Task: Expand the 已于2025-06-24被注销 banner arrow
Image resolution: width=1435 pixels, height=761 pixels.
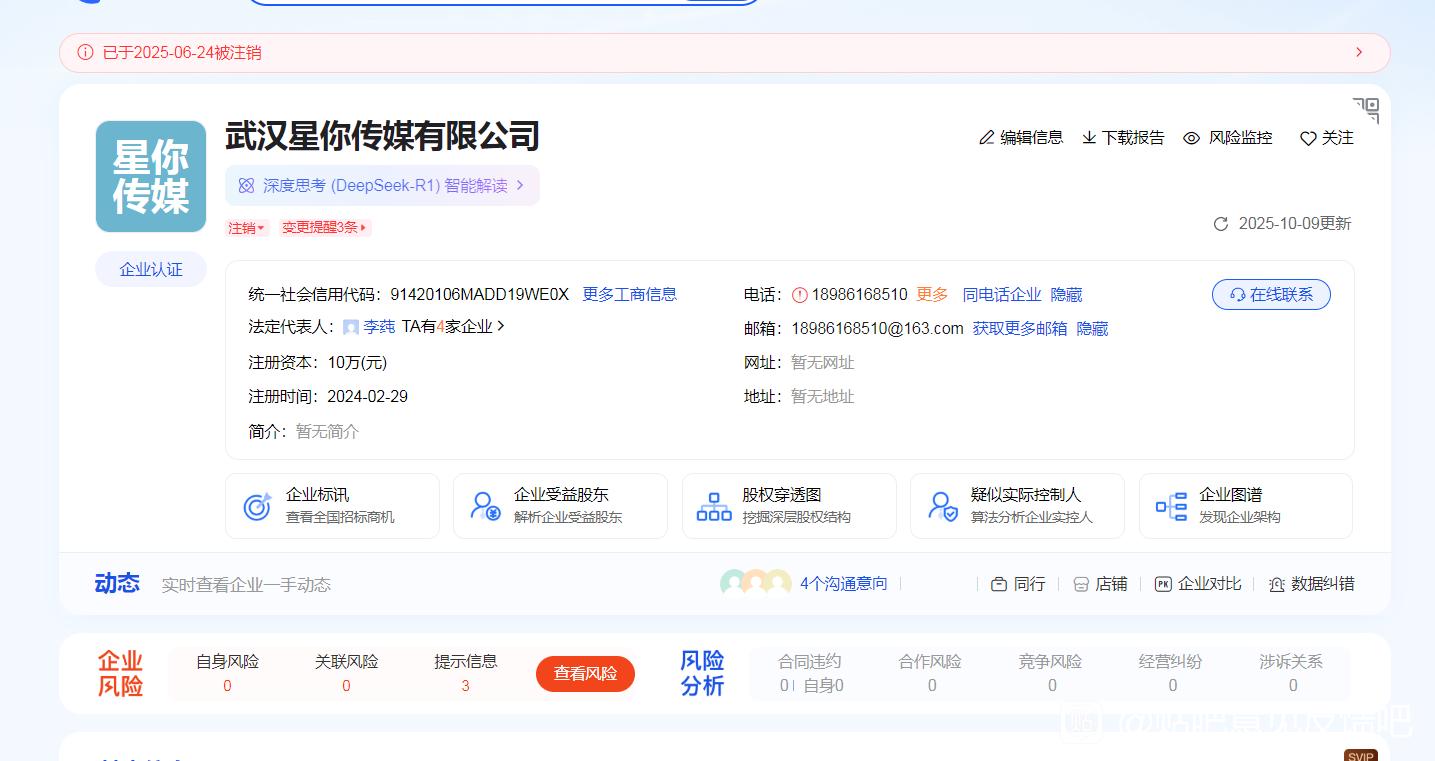Action: (x=1358, y=52)
